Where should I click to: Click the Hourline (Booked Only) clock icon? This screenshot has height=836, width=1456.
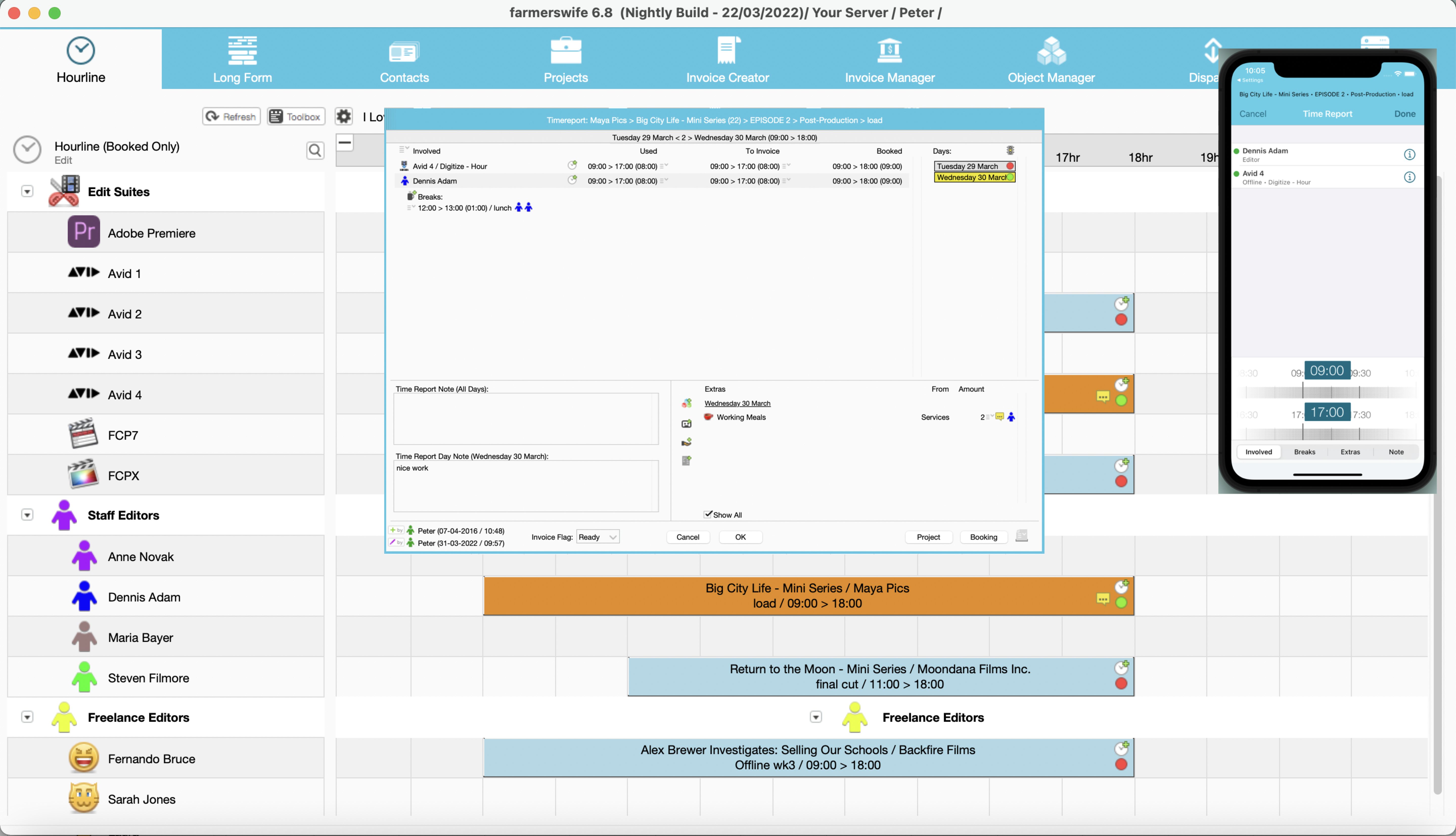tap(27, 150)
